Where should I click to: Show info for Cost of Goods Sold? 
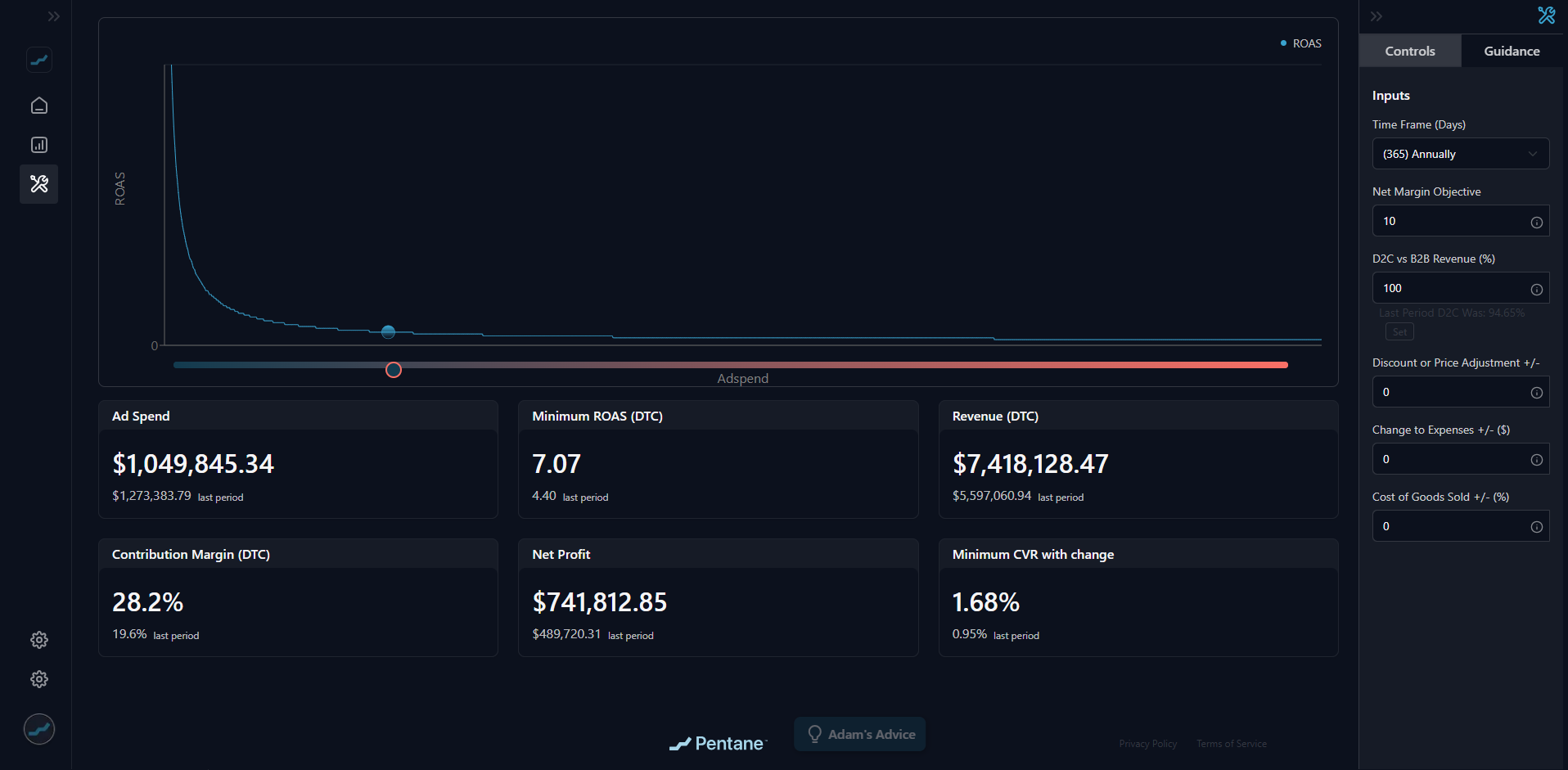pyautogui.click(x=1536, y=527)
